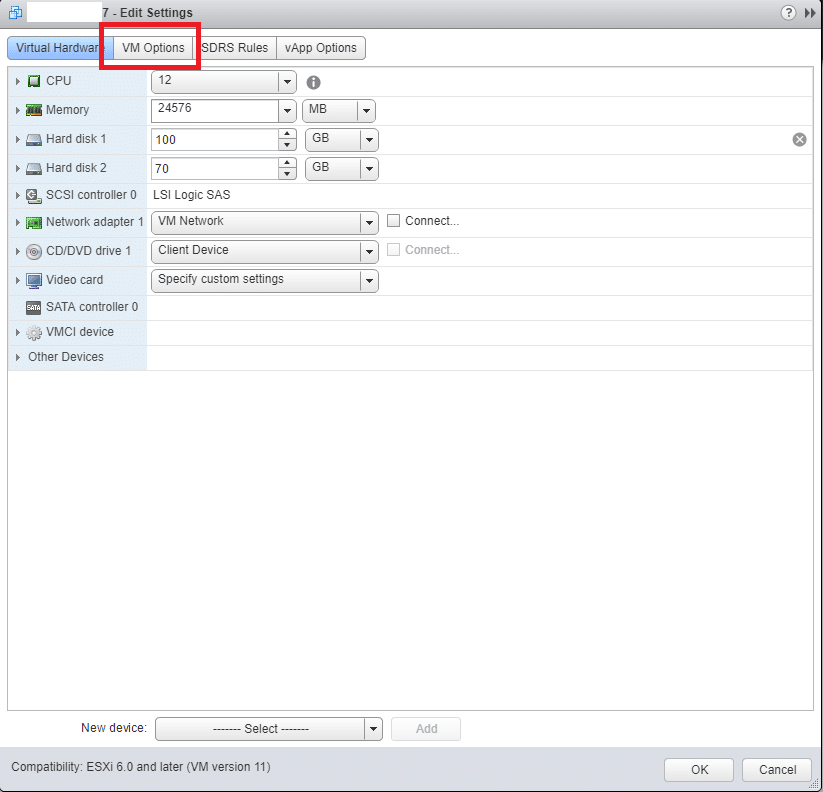Open the Memory size dropdown

[x=287, y=111]
